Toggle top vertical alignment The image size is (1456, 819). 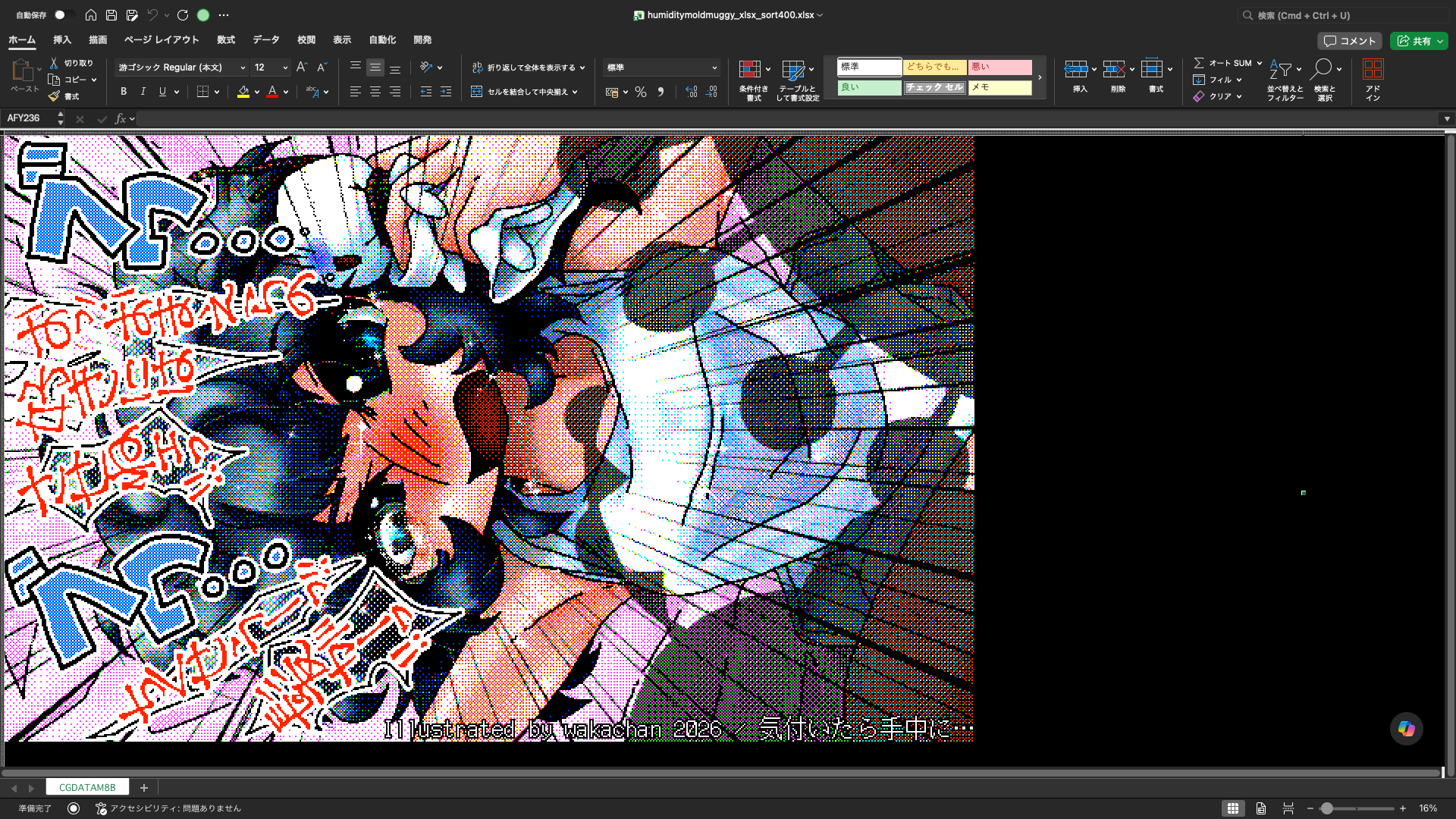[355, 67]
